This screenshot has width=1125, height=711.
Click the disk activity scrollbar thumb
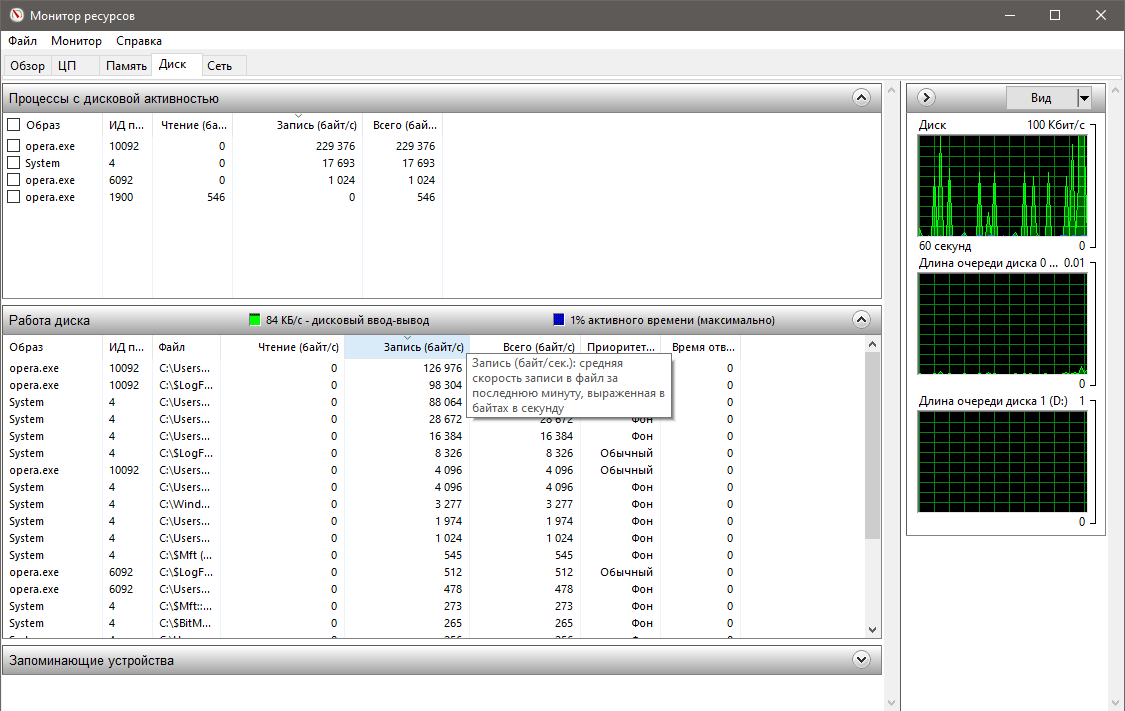(x=872, y=445)
